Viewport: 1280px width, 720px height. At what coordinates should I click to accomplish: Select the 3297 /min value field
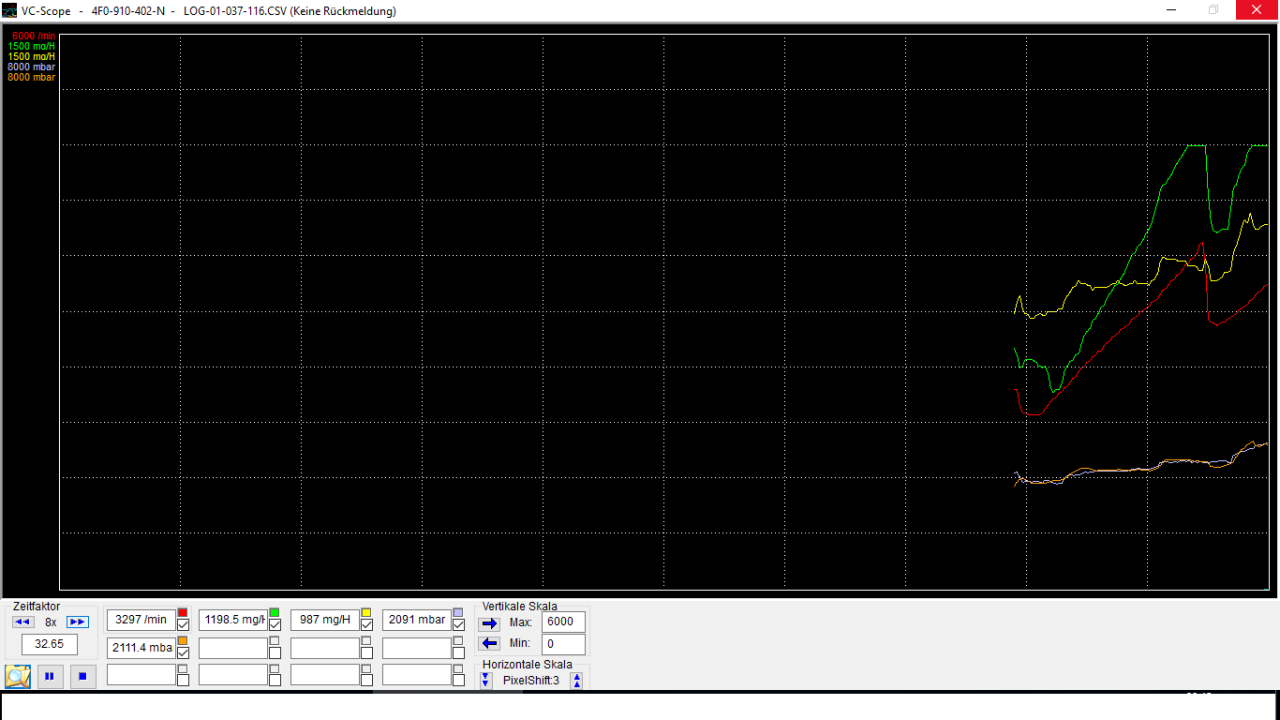pyautogui.click(x=141, y=620)
